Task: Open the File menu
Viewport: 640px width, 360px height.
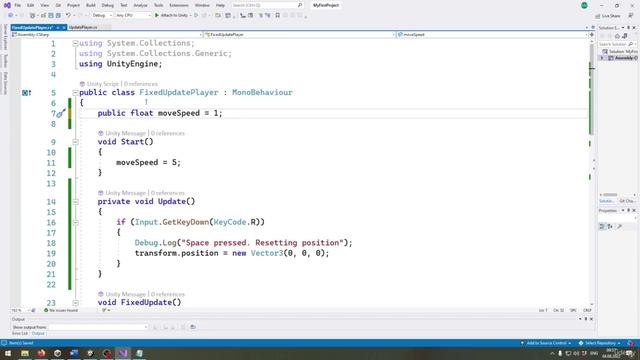Action: click(18, 5)
